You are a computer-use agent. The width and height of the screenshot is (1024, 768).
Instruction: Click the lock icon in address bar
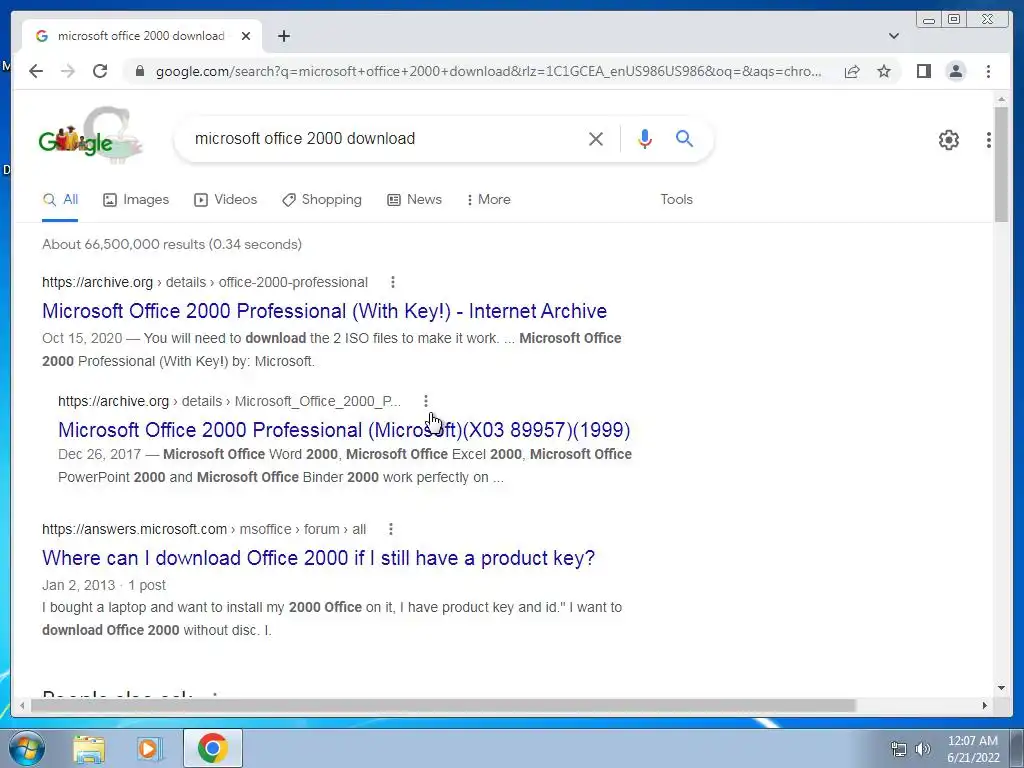tap(140, 71)
